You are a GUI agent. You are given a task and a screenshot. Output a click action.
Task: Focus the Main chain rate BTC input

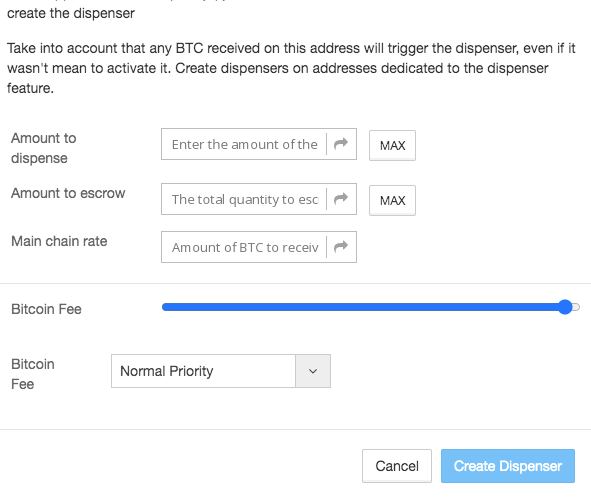tap(244, 247)
